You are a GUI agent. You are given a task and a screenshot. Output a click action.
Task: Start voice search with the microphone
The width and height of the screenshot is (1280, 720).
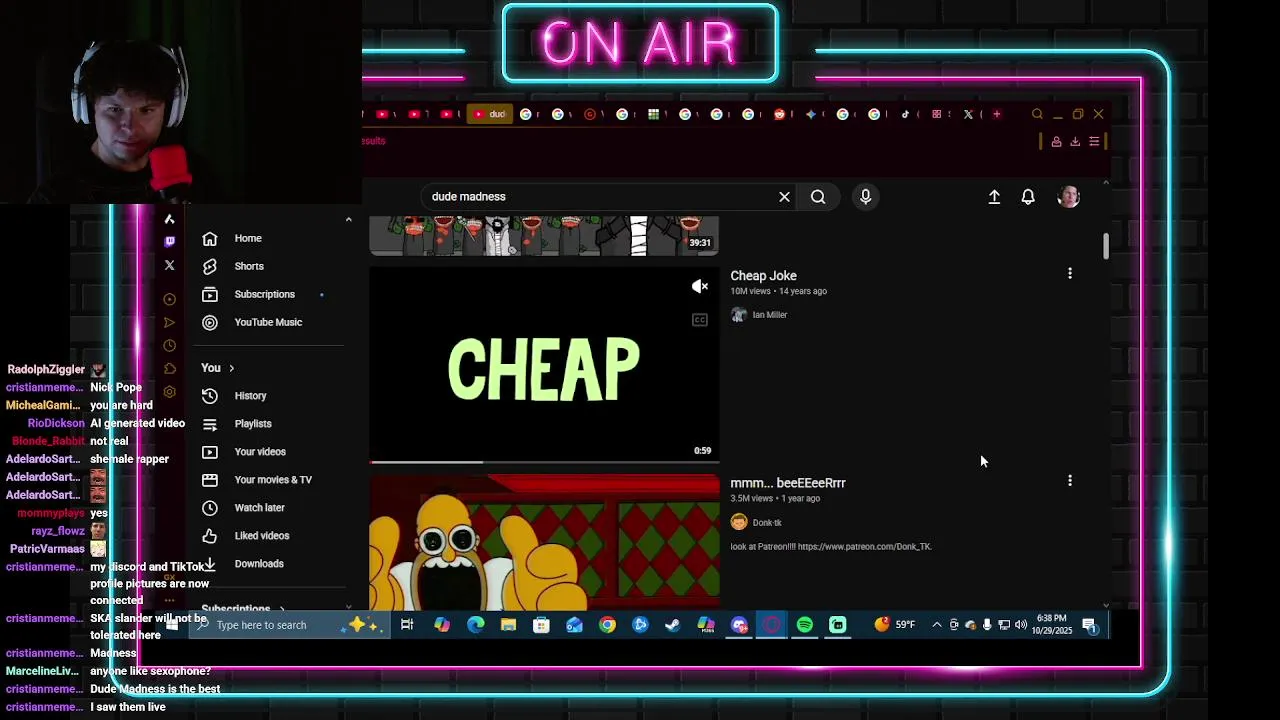point(866,197)
